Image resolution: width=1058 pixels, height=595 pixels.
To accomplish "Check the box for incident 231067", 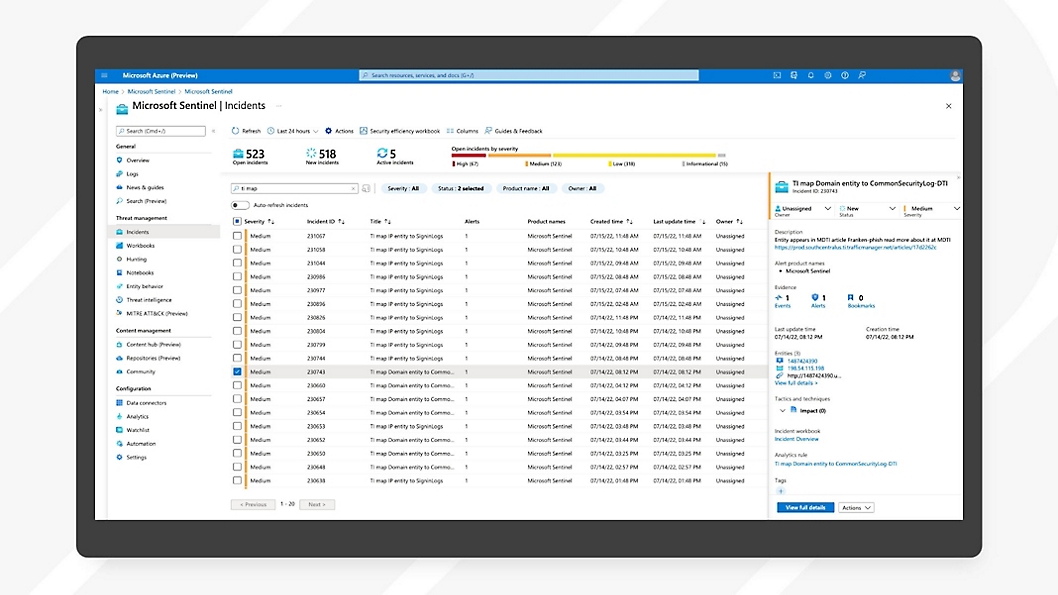I will point(237,236).
